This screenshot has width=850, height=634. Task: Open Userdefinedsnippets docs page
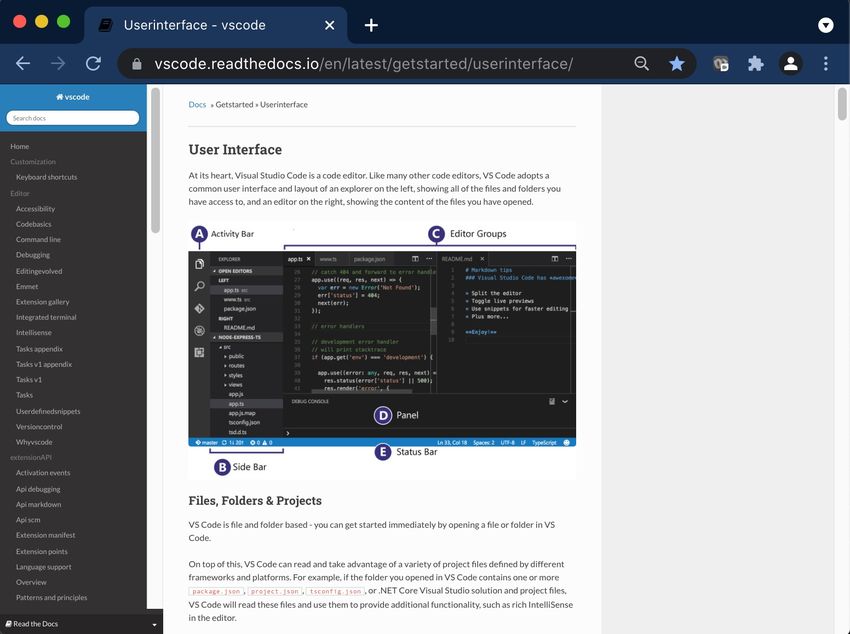coord(48,411)
